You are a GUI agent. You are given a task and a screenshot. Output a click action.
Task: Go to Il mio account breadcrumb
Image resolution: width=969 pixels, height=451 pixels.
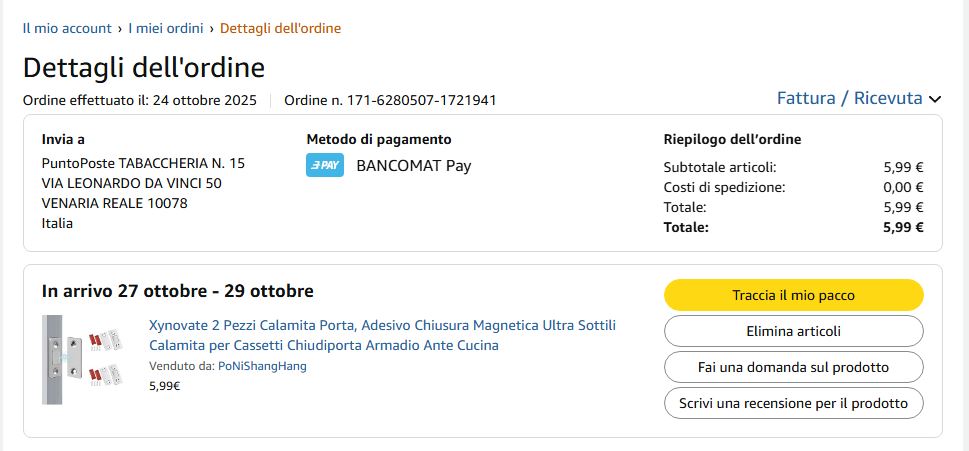pyautogui.click(x=67, y=28)
